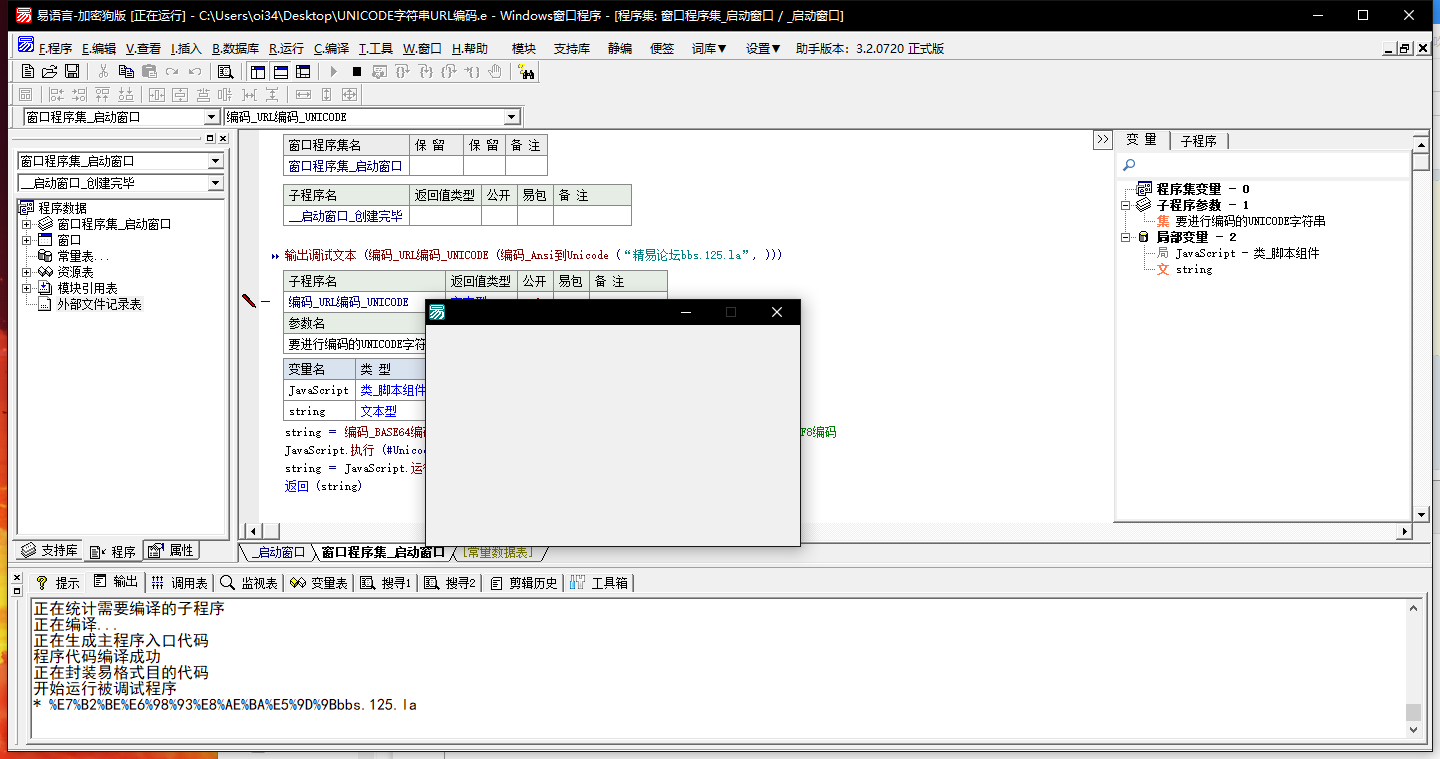Click the Open file folder icon
This screenshot has height=759, width=1440.
click(x=49, y=71)
